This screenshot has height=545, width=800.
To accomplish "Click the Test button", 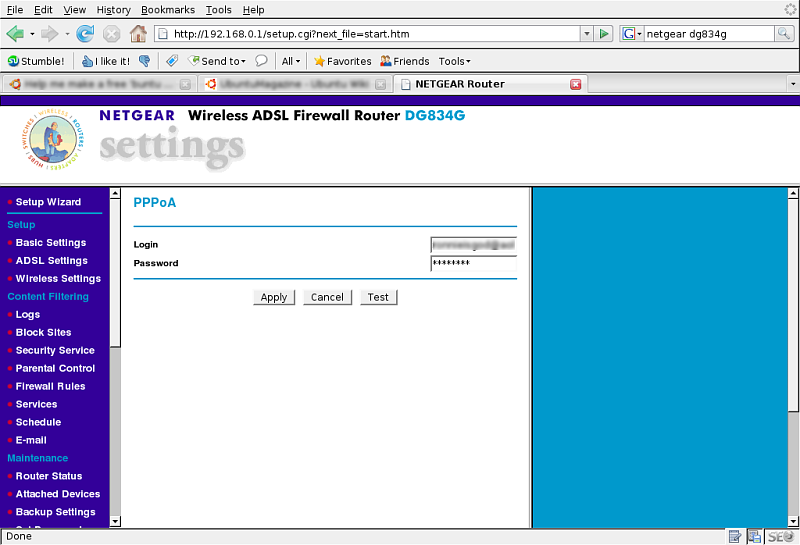I will 379,298.
